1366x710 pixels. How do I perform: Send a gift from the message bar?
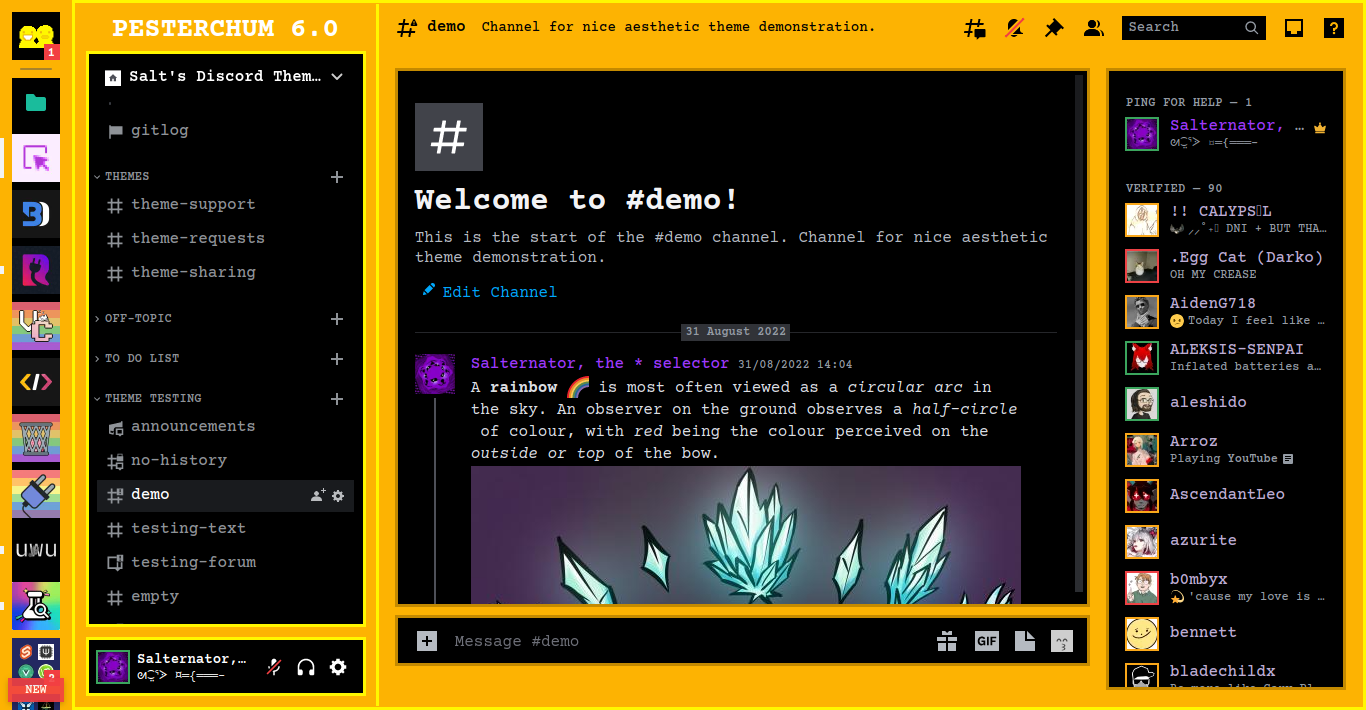947,641
